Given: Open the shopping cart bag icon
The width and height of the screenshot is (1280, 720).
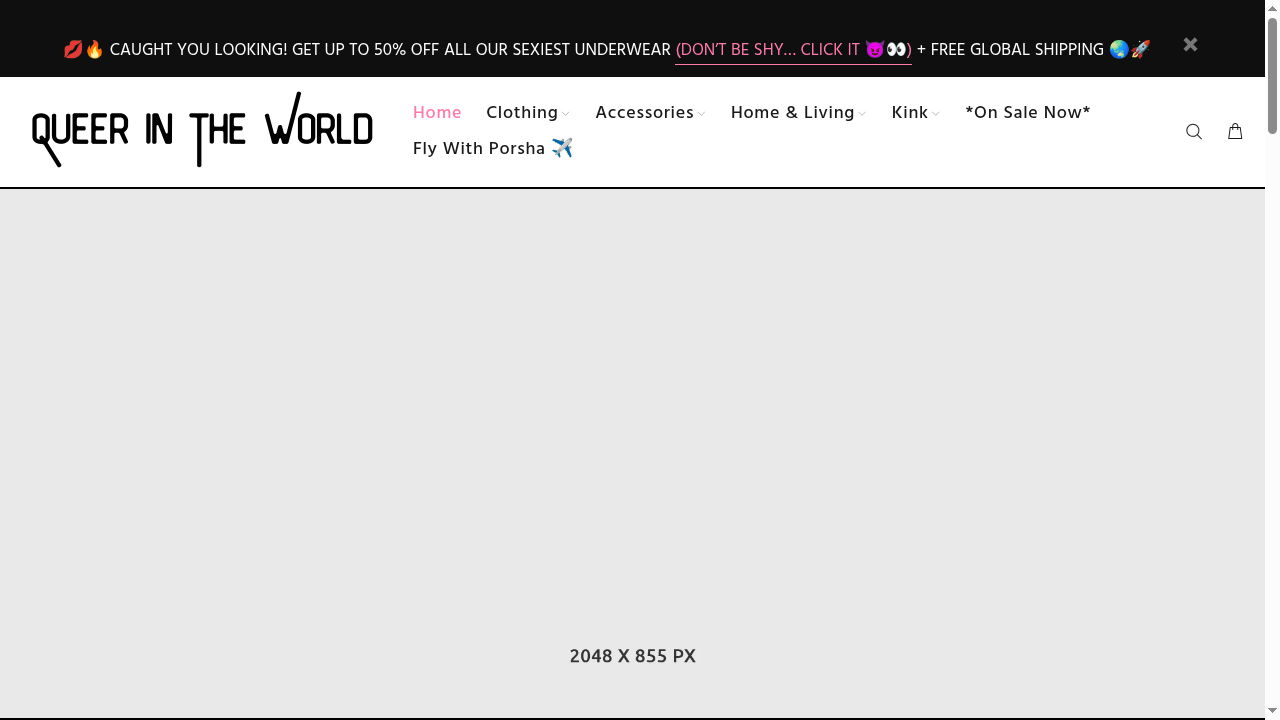Looking at the screenshot, I should tap(1235, 131).
